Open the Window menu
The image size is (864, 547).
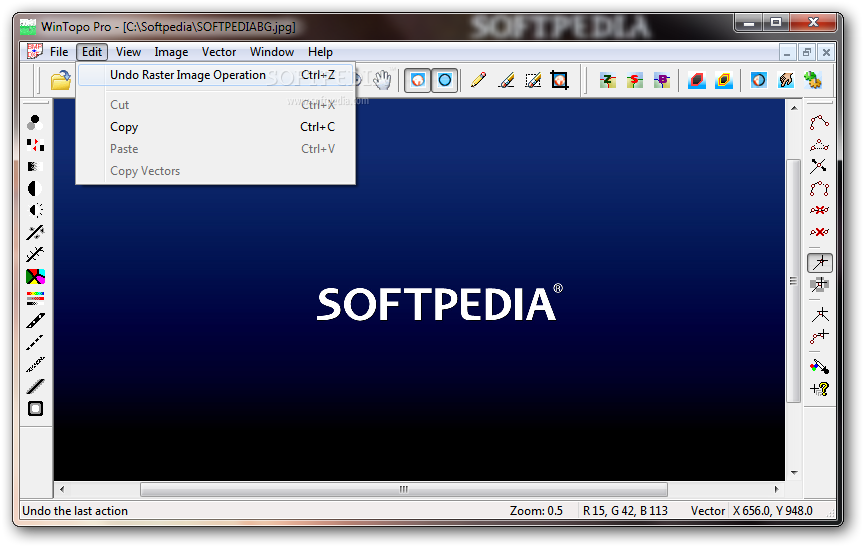click(272, 52)
